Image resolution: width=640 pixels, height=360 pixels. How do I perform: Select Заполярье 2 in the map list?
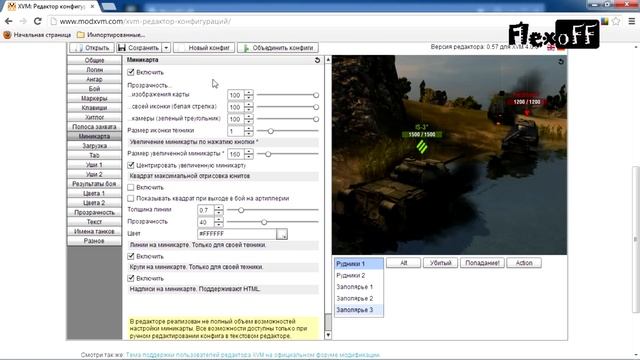point(359,298)
